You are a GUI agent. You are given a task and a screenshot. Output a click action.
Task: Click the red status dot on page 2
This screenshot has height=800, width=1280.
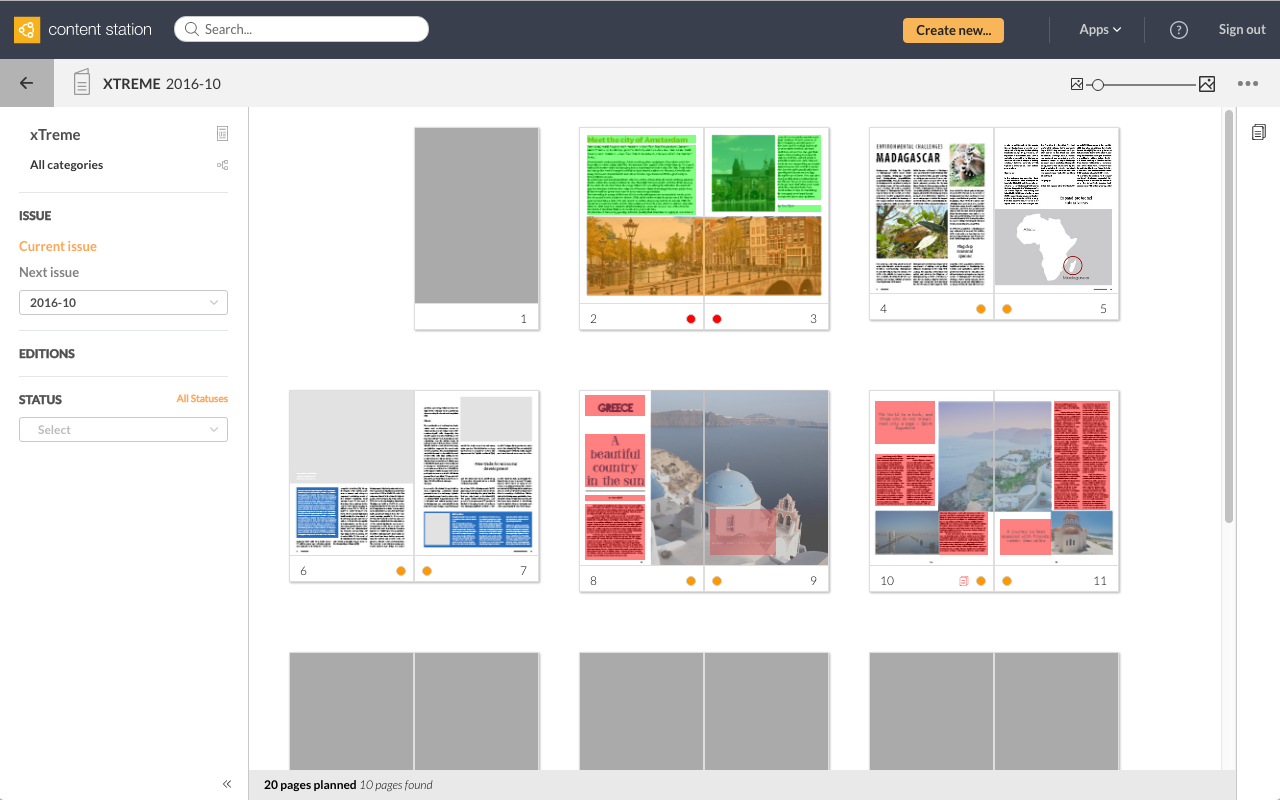tap(690, 318)
